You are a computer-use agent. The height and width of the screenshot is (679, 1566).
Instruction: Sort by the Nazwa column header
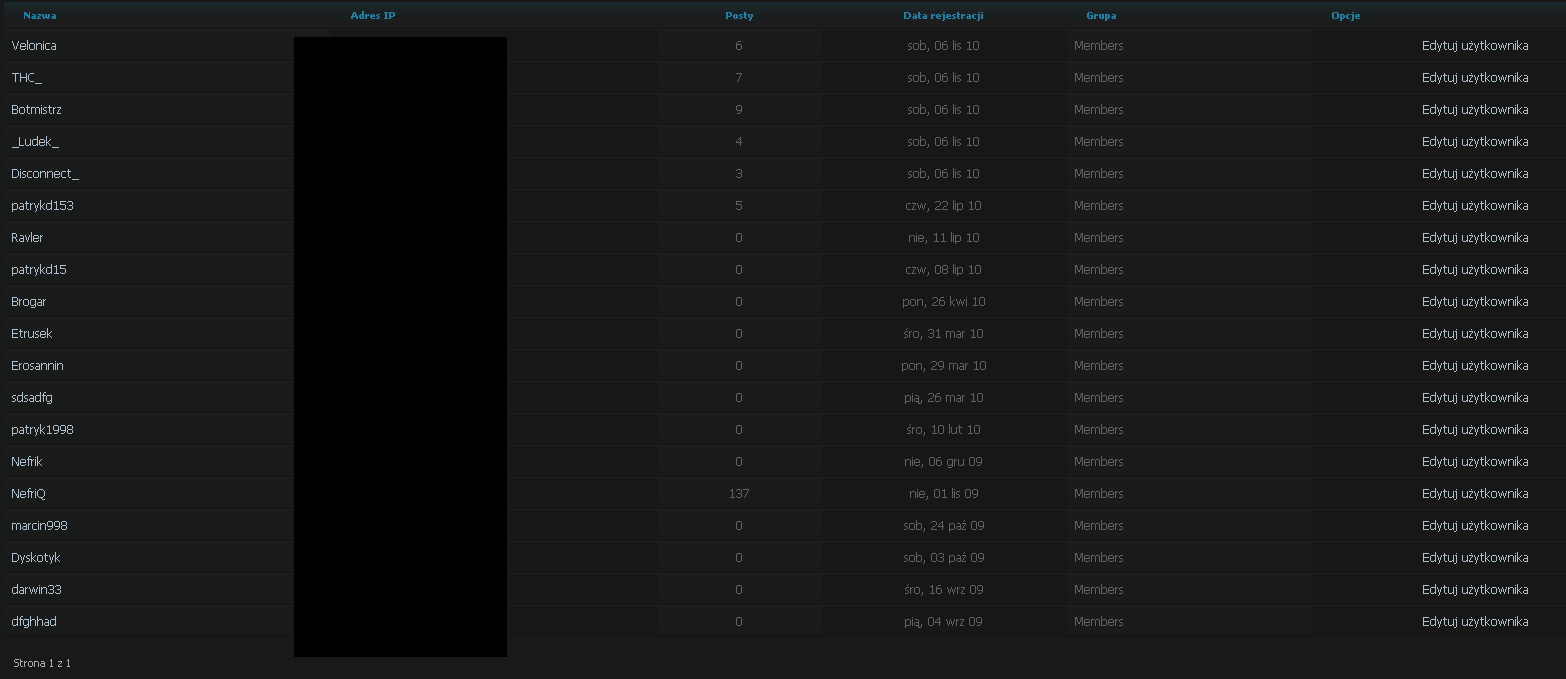point(39,16)
